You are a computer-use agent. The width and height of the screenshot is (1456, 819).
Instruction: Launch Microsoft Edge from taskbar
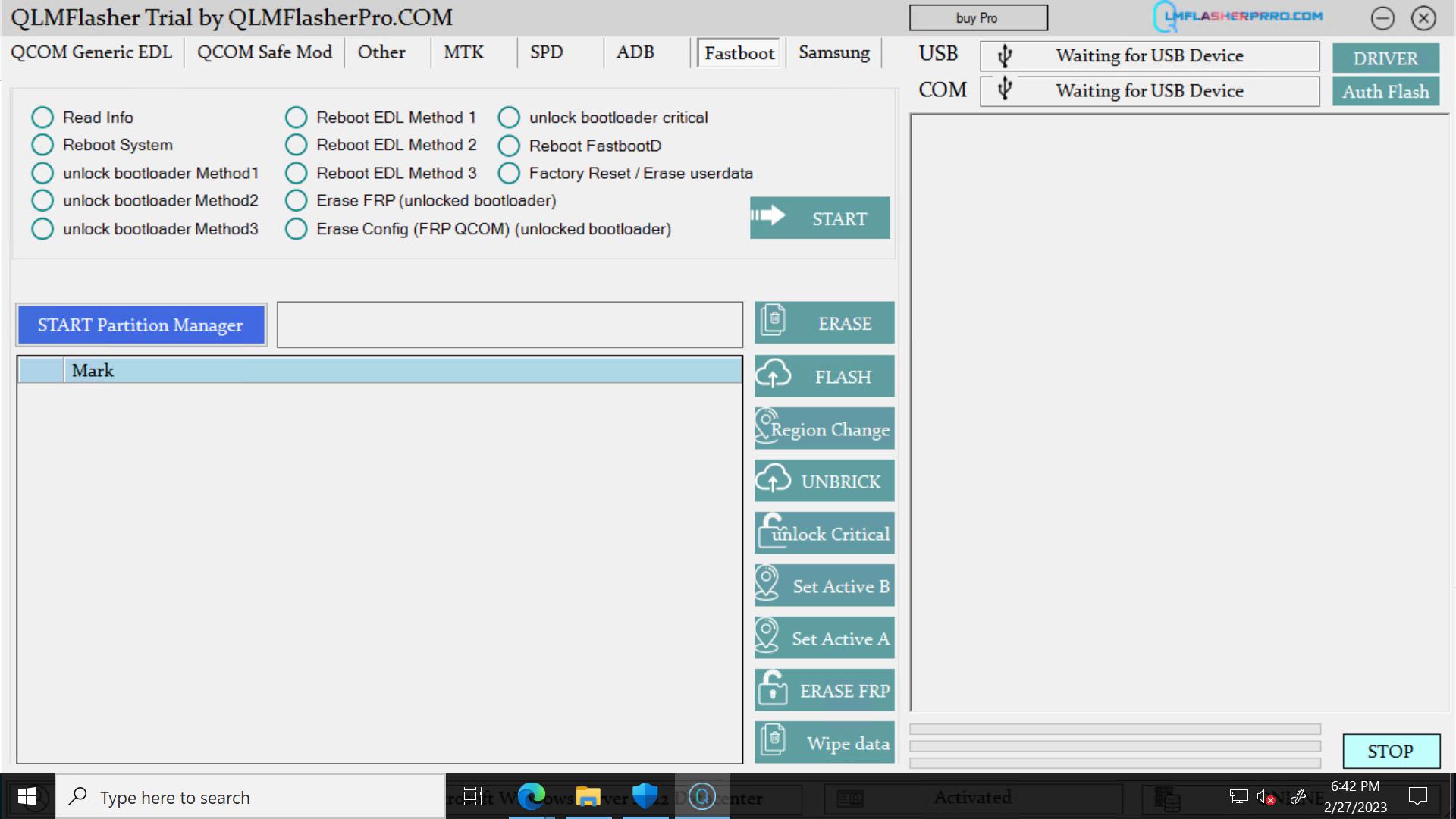(x=532, y=796)
